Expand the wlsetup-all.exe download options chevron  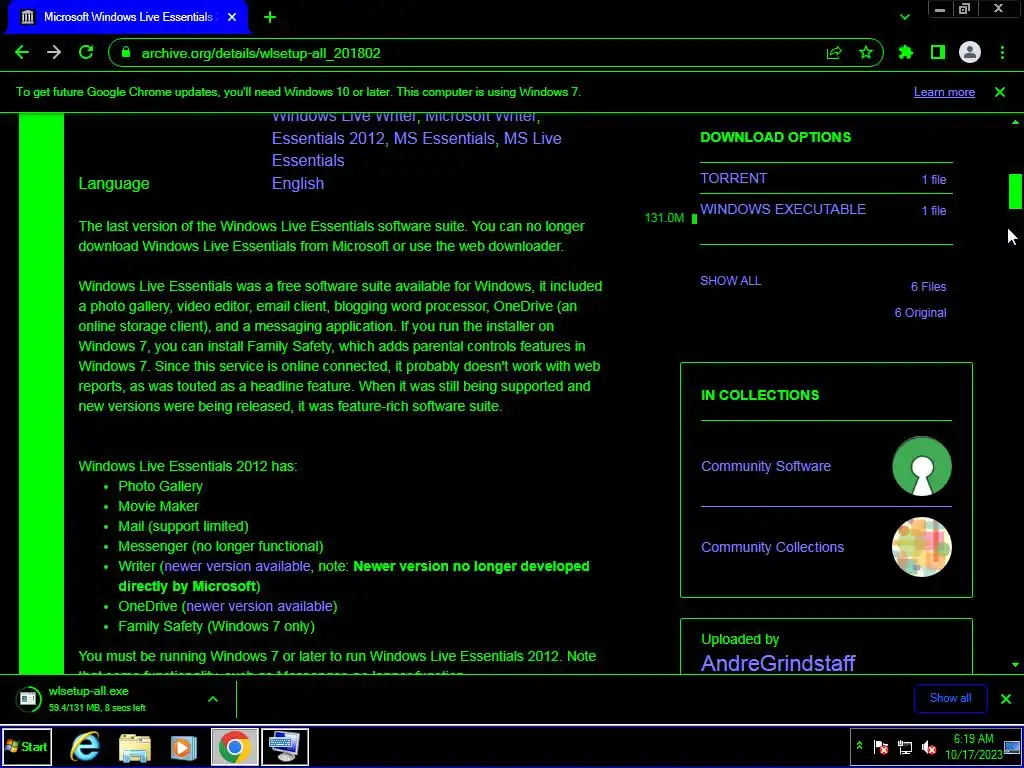pos(213,699)
